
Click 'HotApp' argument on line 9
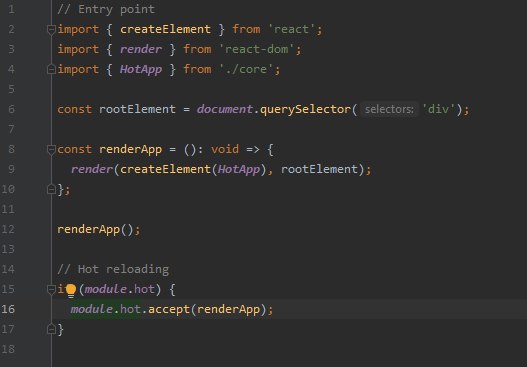[239, 169]
